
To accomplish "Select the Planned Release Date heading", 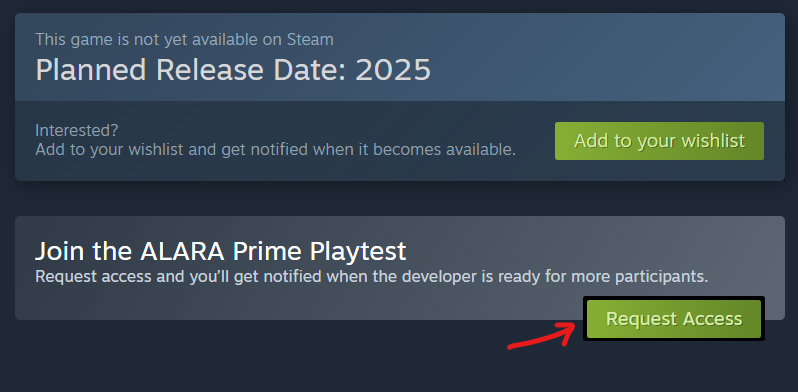I will 233,70.
